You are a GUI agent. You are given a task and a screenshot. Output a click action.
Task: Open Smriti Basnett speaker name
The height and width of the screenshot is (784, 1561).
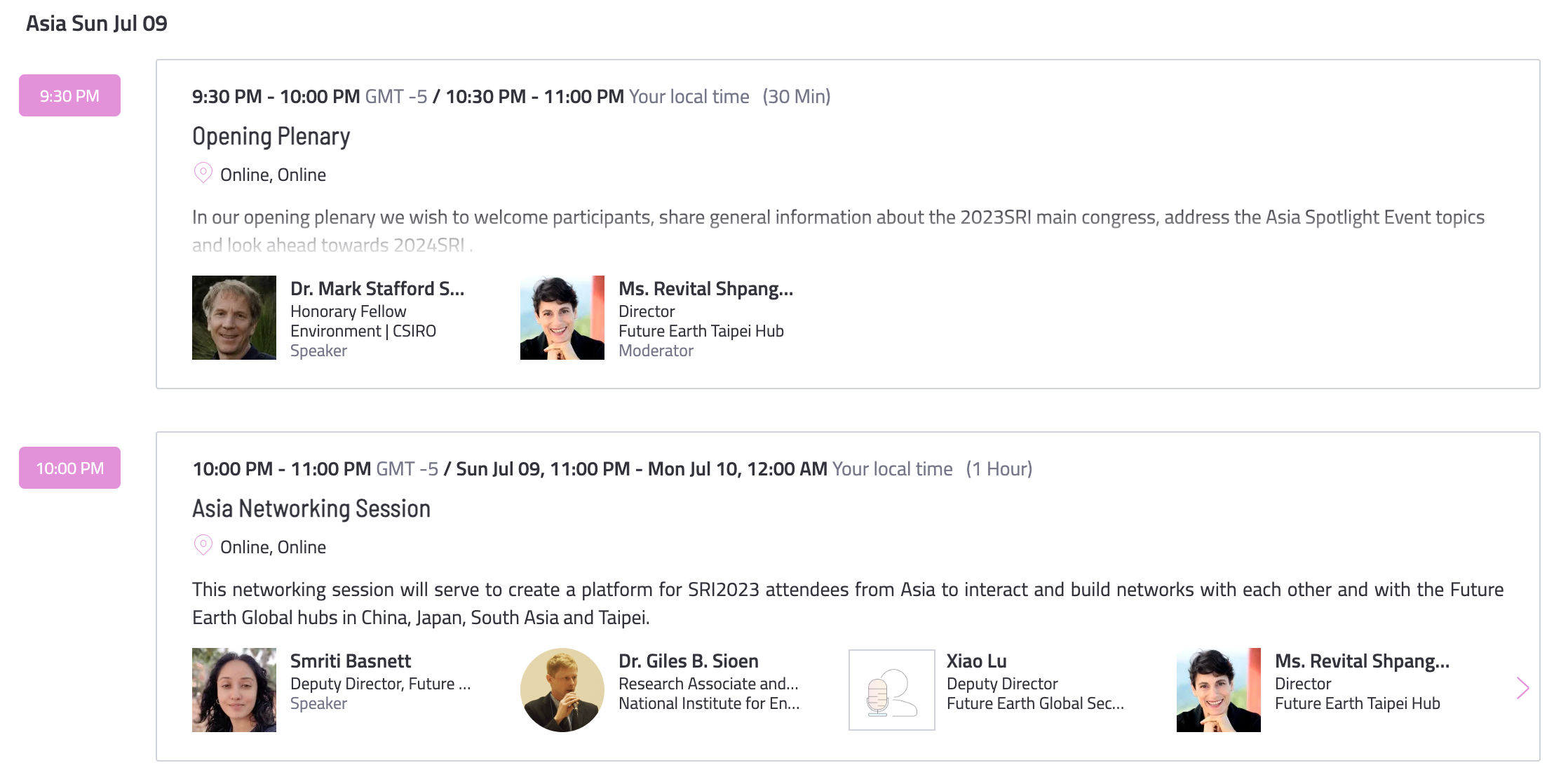point(351,661)
